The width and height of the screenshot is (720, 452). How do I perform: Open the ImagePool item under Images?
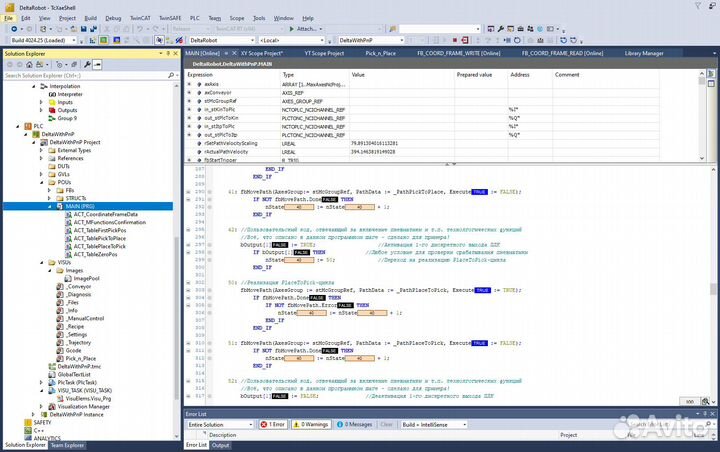point(87,277)
